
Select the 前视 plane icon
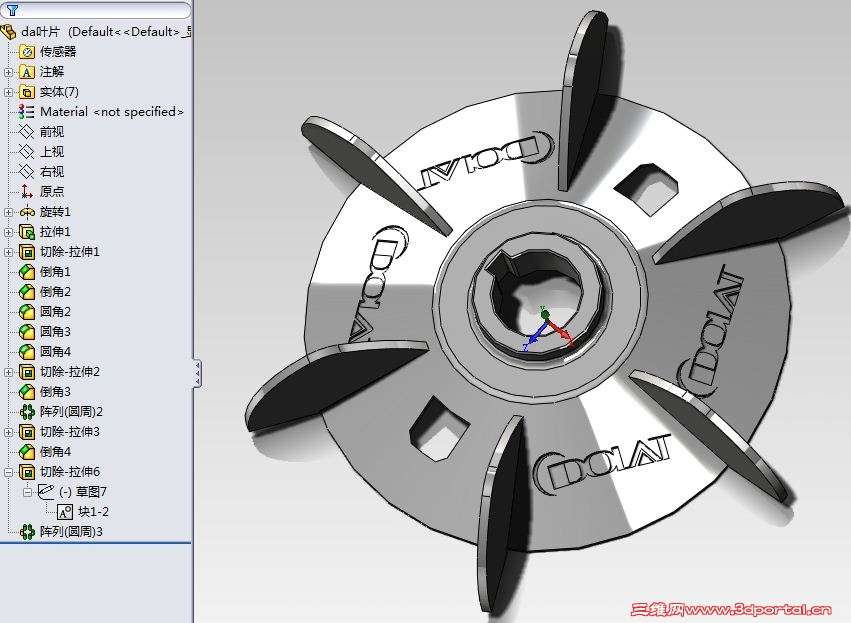tap(27, 132)
